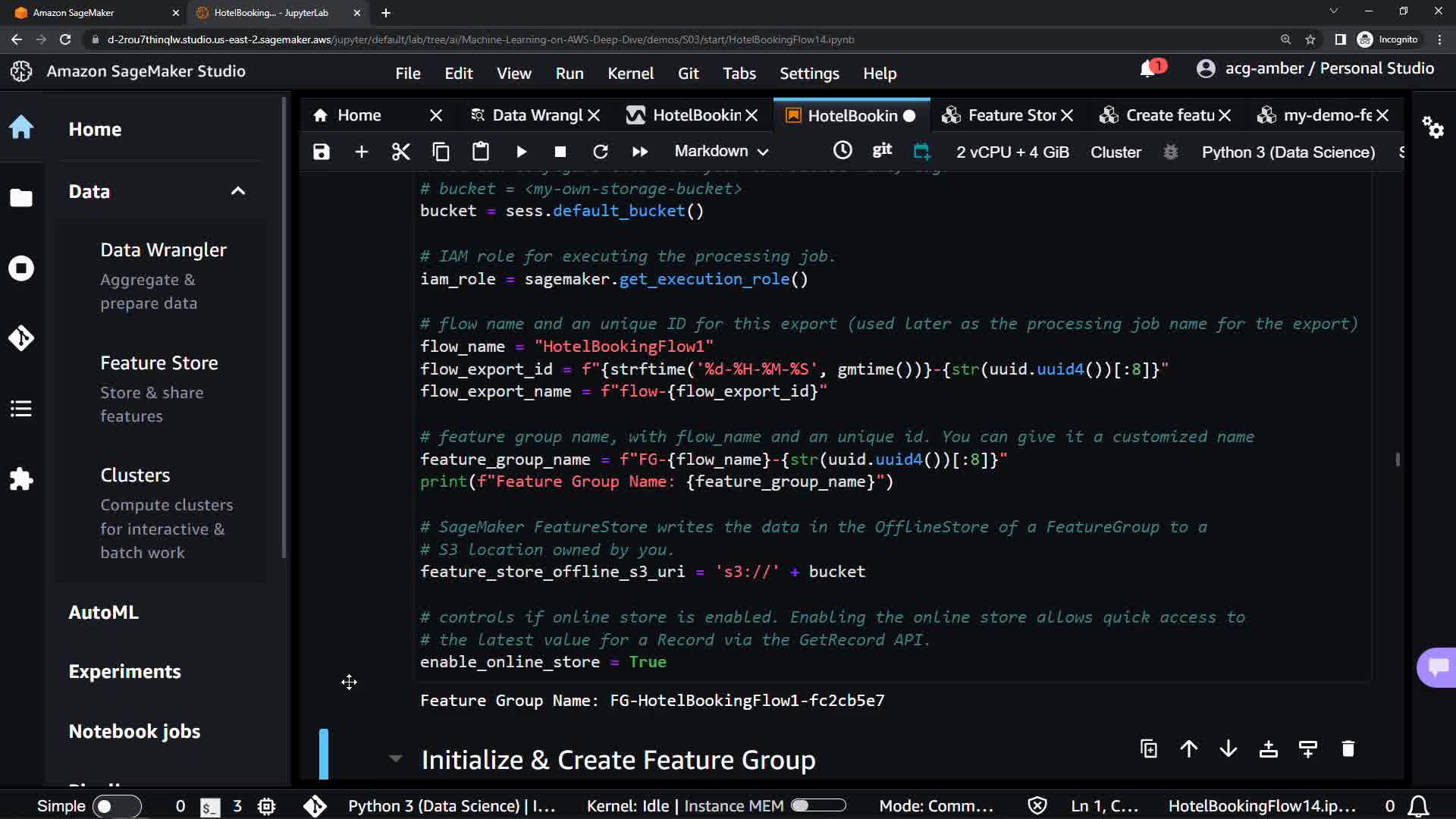
Task: Insert a new cell with the plus icon
Action: [x=361, y=152]
